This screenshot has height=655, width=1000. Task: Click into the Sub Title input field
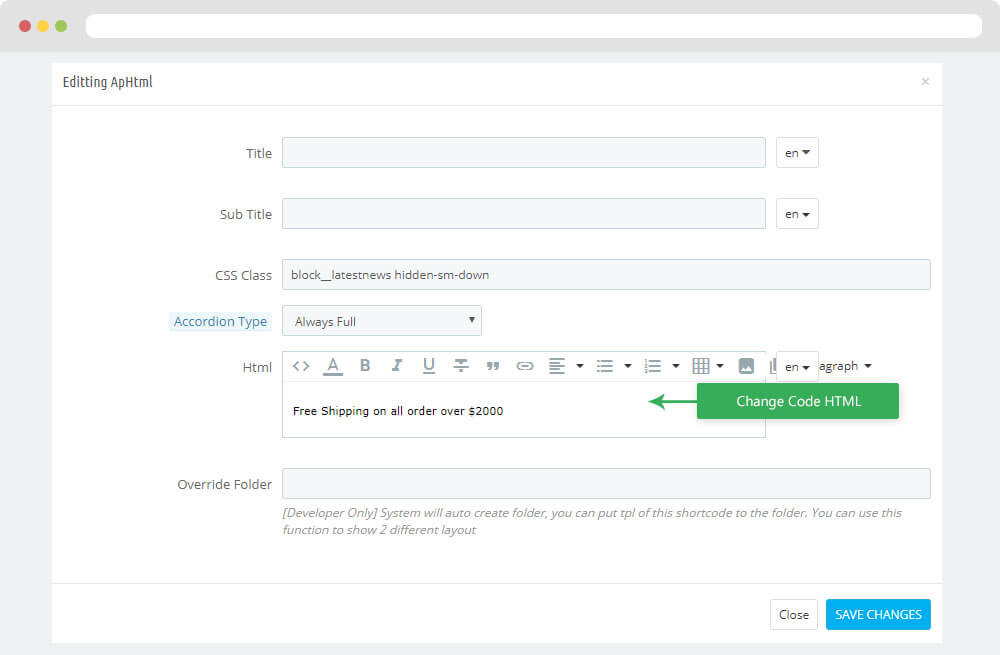point(524,214)
